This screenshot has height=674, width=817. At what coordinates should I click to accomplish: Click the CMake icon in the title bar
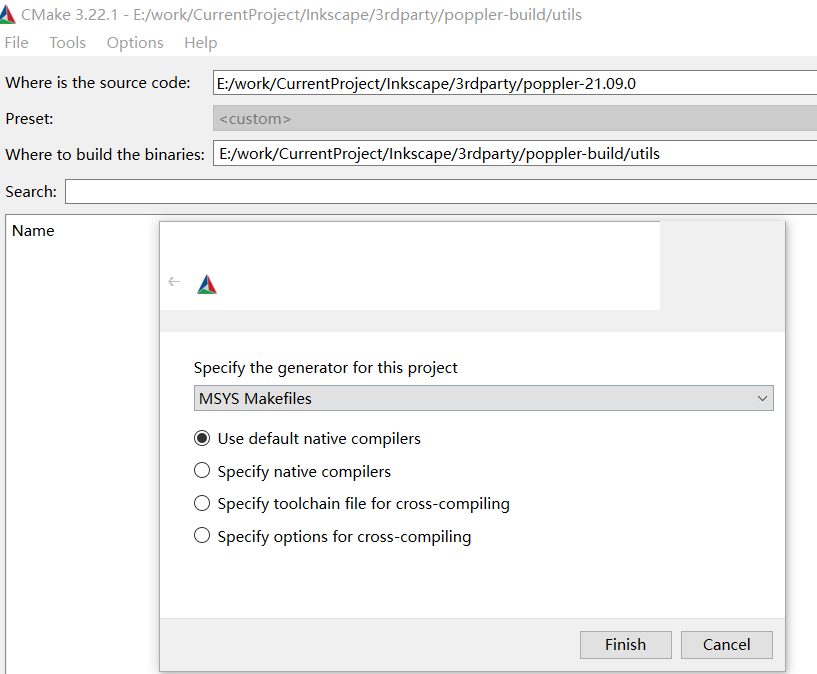pyautogui.click(x=7, y=15)
